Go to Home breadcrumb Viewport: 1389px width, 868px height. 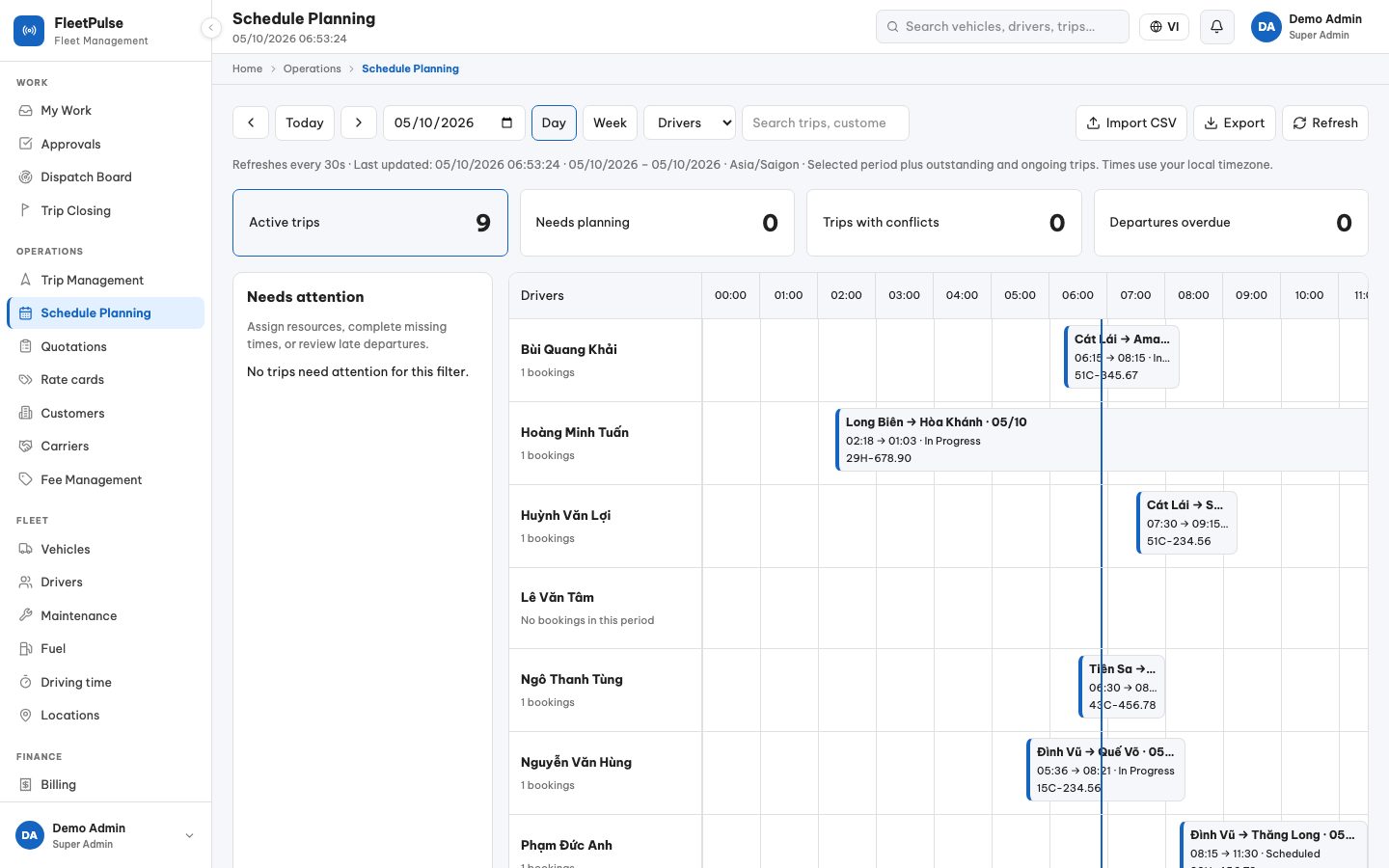pyautogui.click(x=247, y=68)
